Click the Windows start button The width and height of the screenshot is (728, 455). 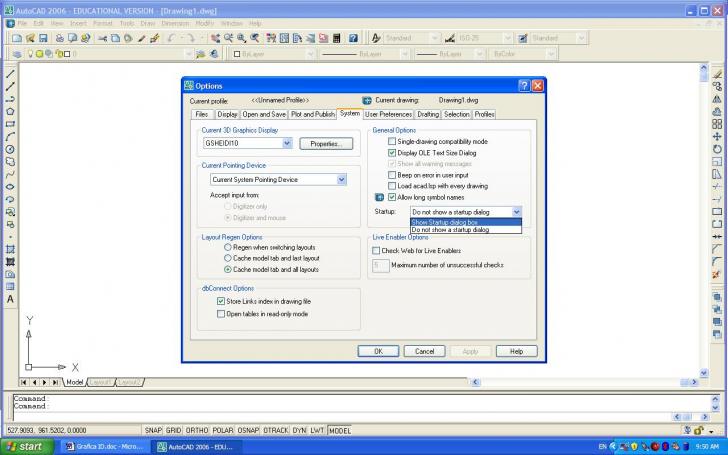(x=27, y=447)
